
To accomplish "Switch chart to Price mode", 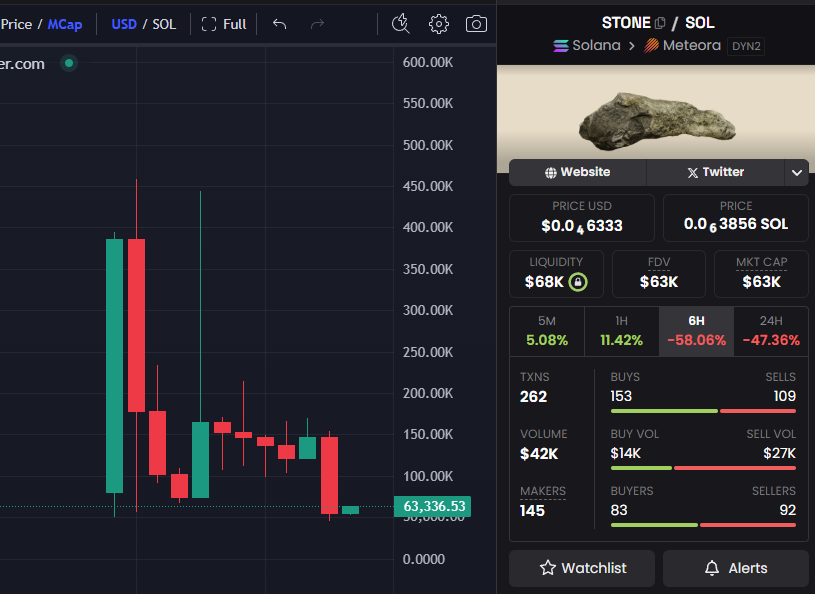I will (x=16, y=24).
